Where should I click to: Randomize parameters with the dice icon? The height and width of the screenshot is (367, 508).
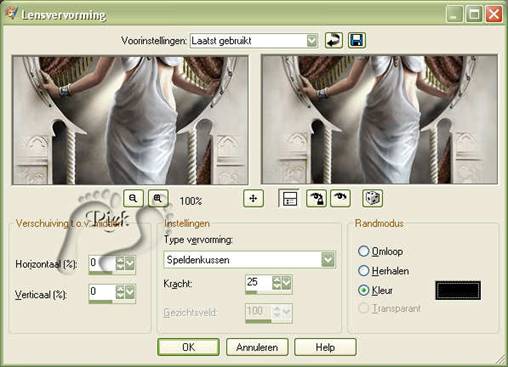click(x=372, y=199)
